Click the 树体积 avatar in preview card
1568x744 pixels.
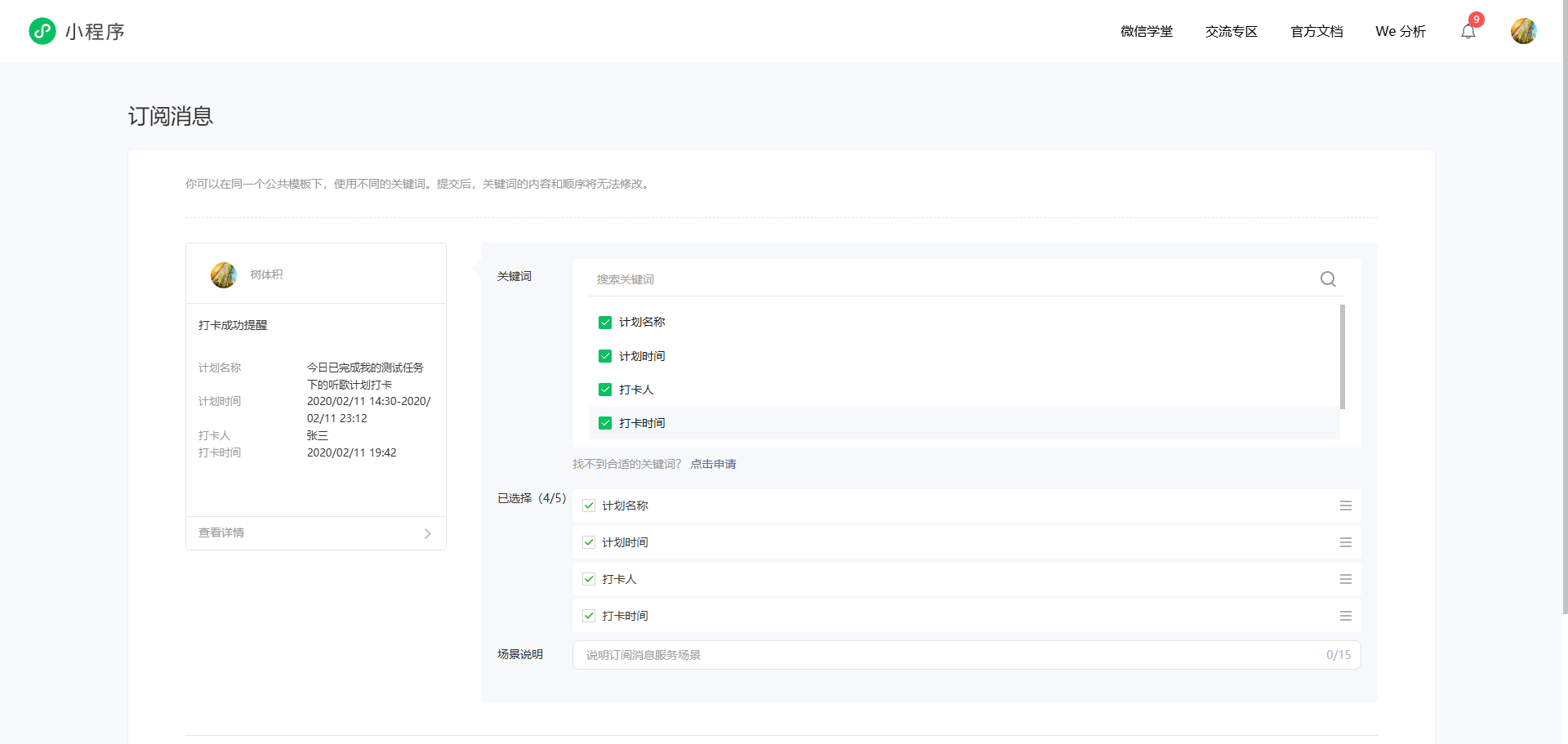(x=224, y=274)
